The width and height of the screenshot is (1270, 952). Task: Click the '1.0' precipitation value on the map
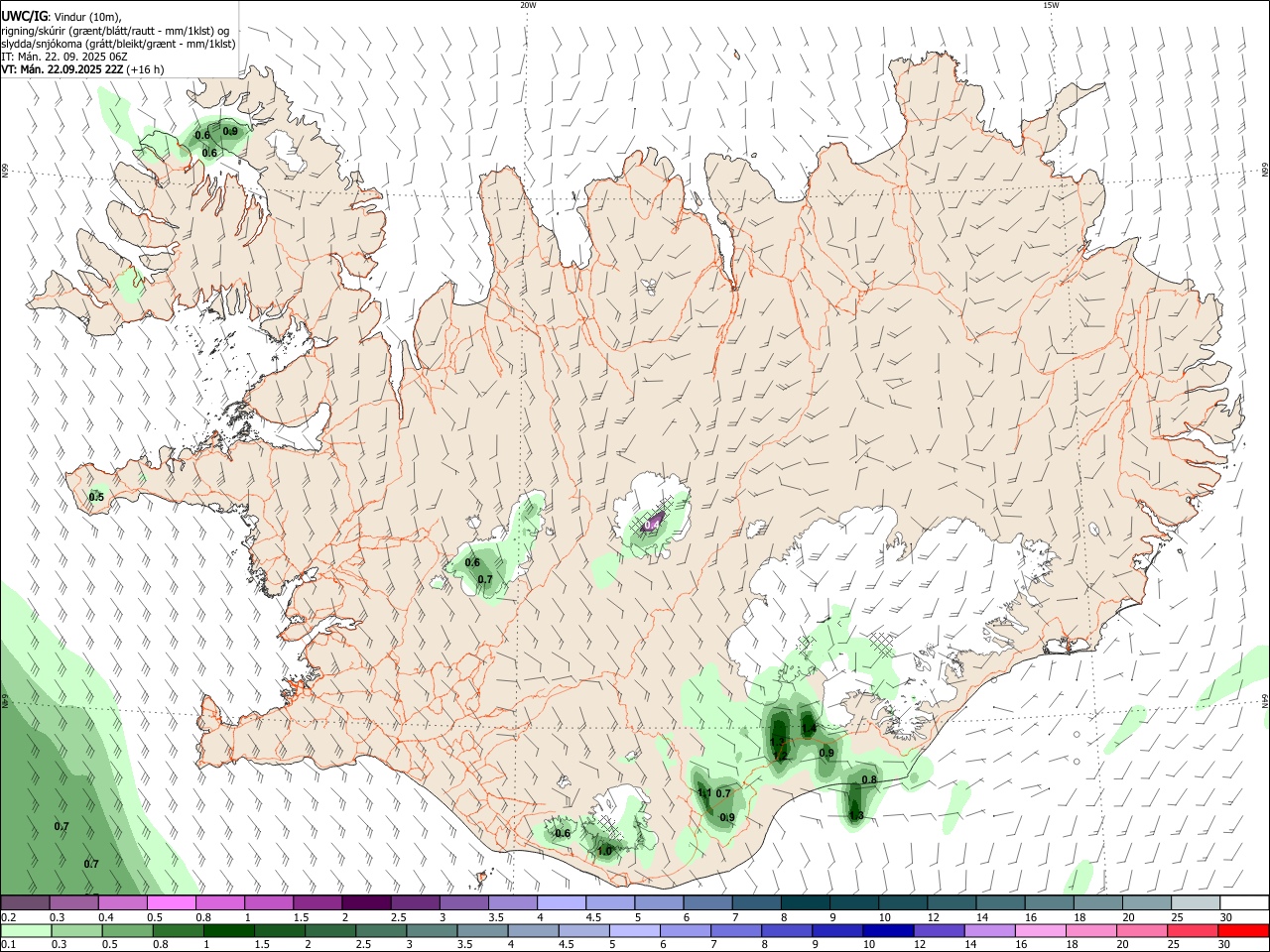[605, 850]
